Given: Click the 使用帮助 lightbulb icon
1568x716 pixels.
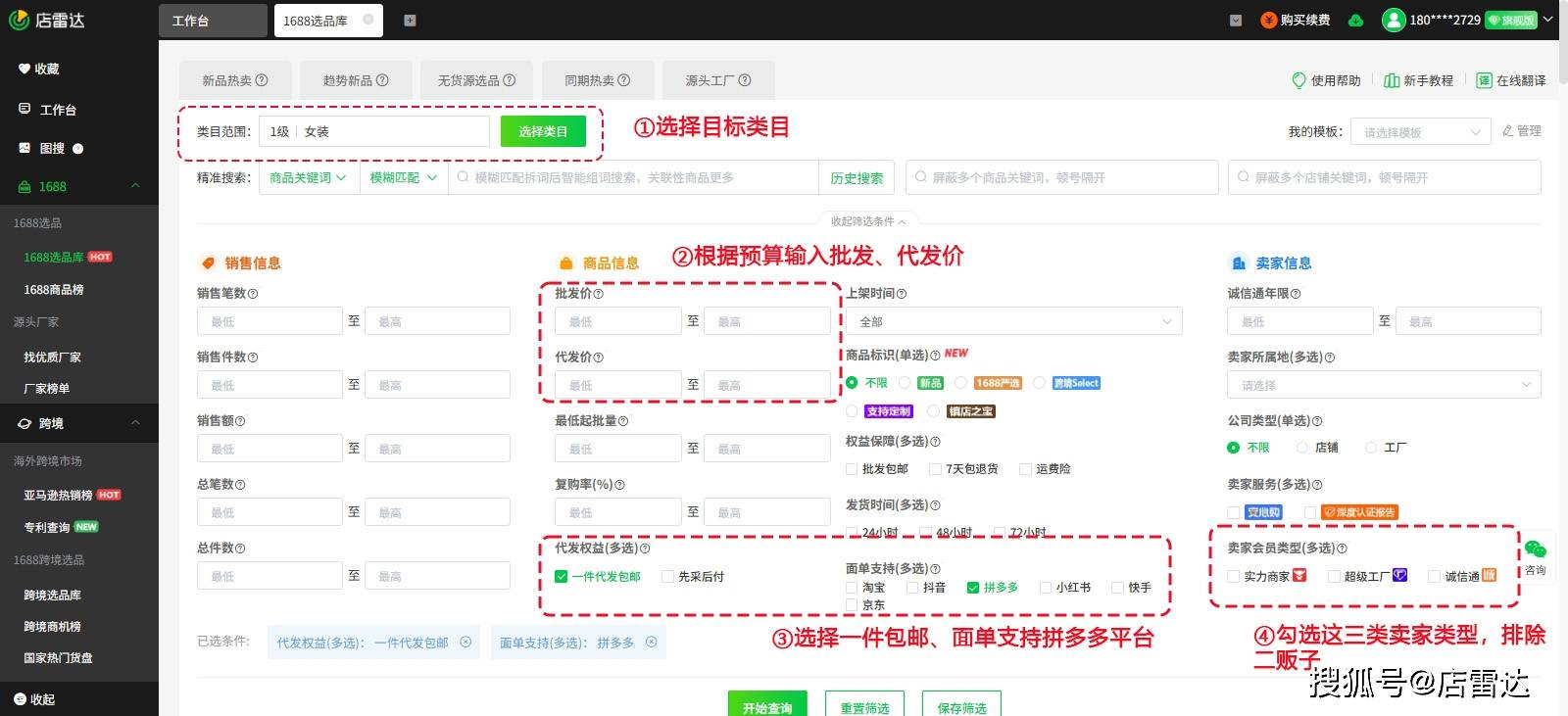Looking at the screenshot, I should click(x=1299, y=80).
